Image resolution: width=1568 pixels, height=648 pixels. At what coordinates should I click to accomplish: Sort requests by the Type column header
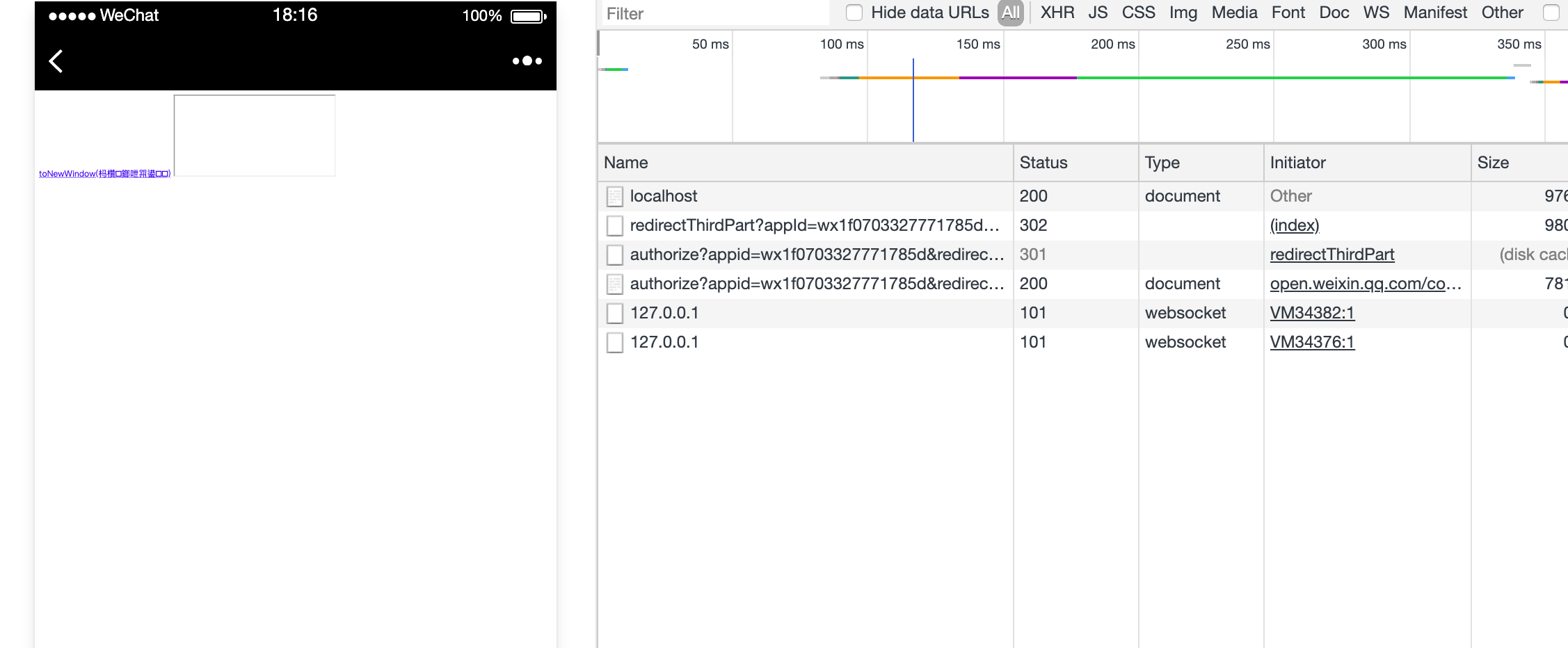tap(1201, 163)
